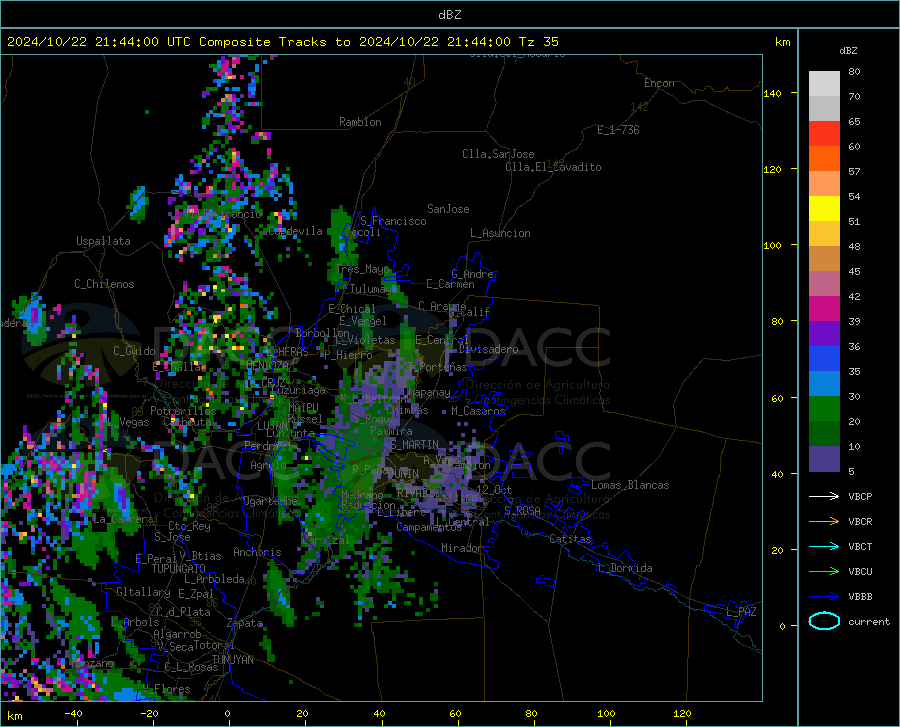Pick the light gray 70-80 dBZ legend swatch
The height and width of the screenshot is (727, 900).
824,84
